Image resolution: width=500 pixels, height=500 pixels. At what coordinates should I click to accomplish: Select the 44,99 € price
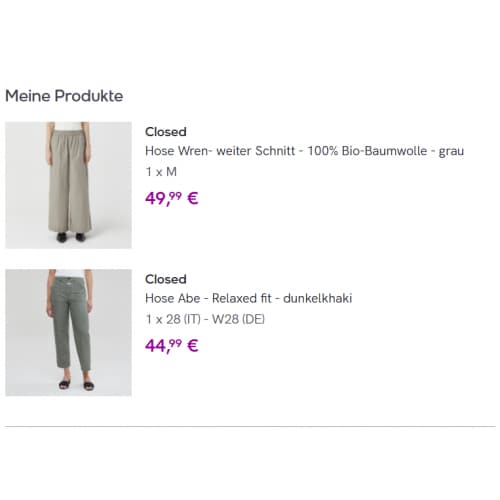pos(172,346)
